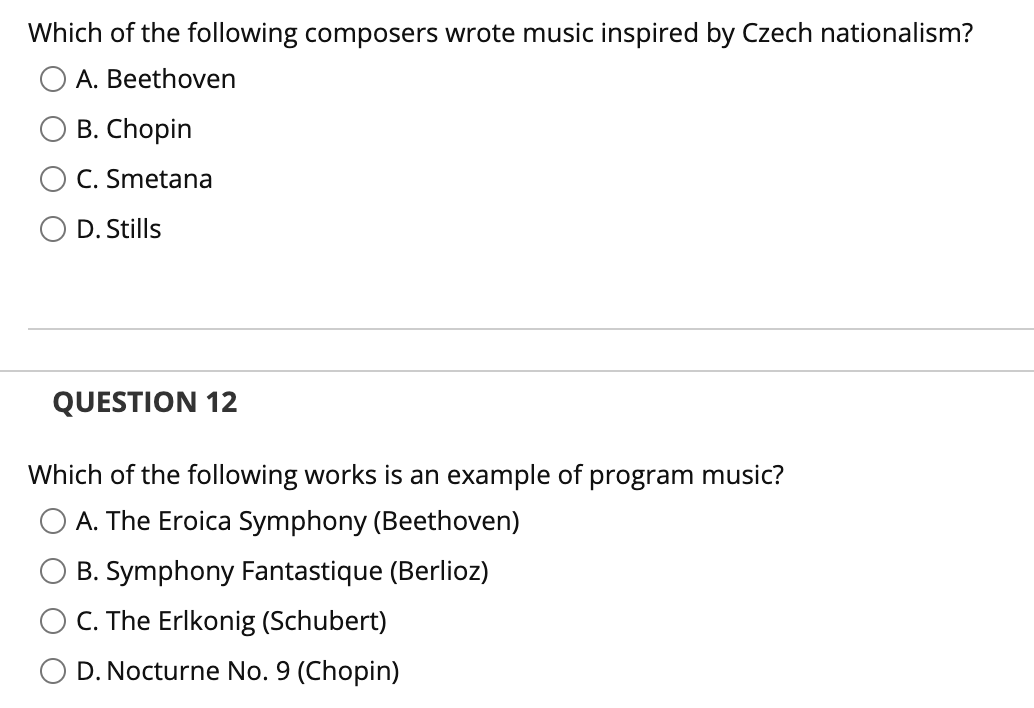1034x708 pixels.
Task: Select radio button for B. Symphony Fantastique
Action: (52, 571)
